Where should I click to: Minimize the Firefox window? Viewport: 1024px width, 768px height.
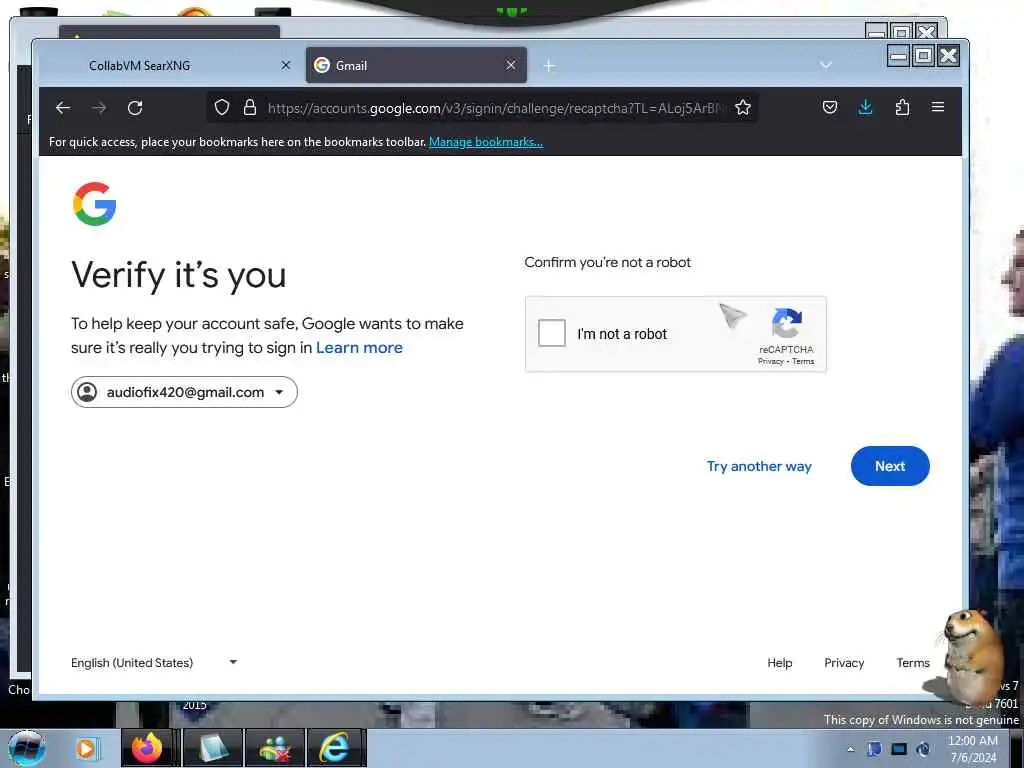click(x=899, y=56)
